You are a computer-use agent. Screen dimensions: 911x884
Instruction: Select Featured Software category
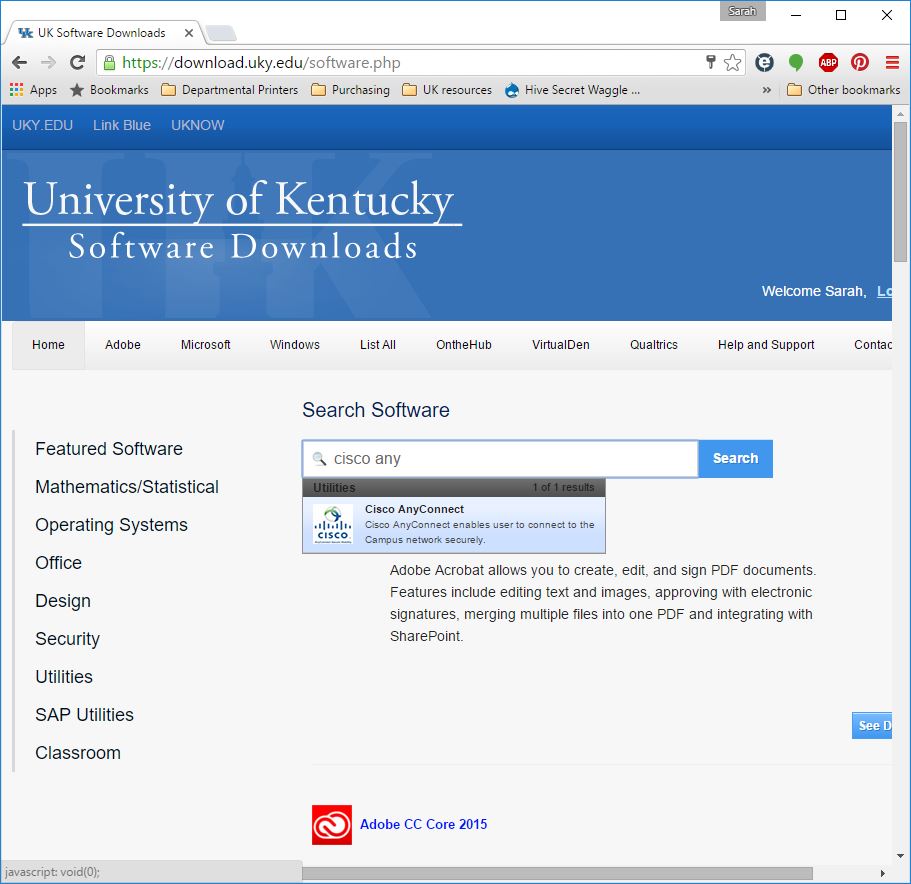coord(109,449)
